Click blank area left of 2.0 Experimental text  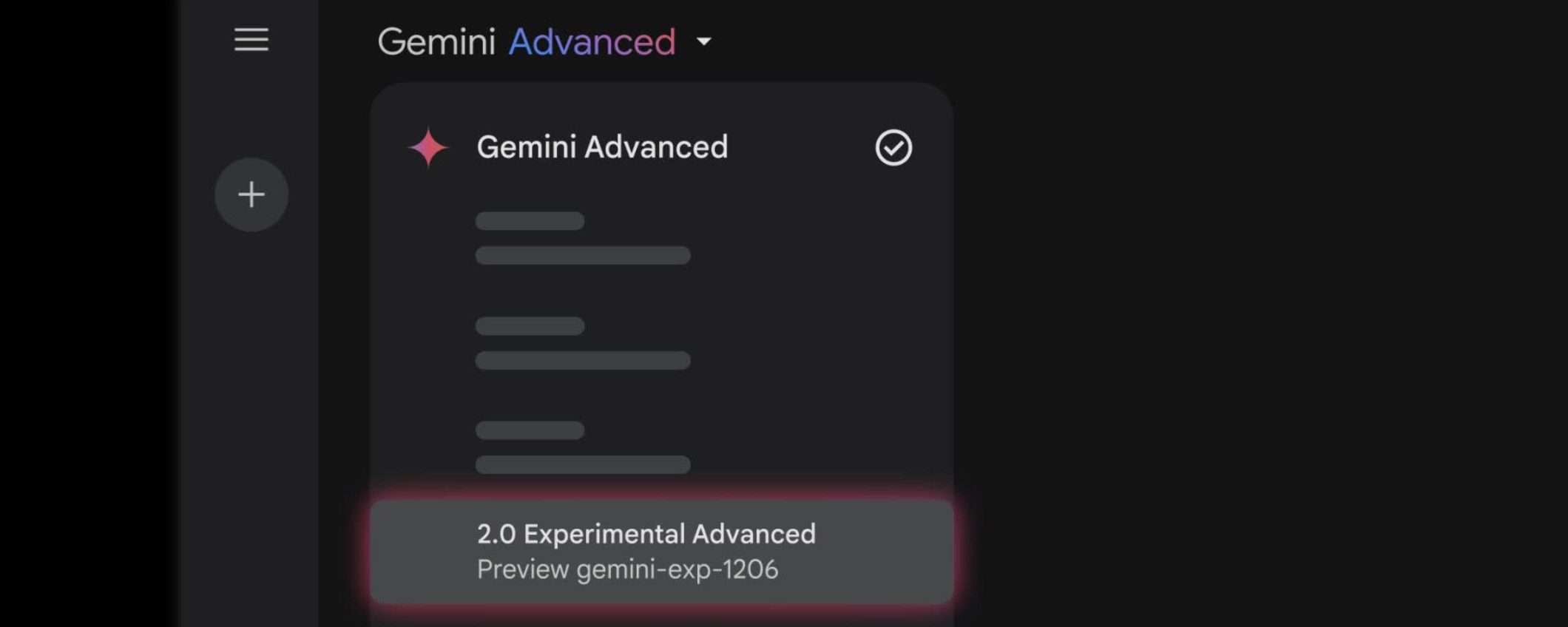coord(423,552)
